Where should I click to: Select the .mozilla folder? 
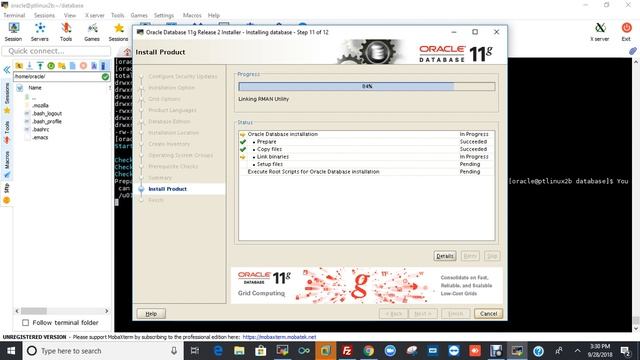(40, 105)
